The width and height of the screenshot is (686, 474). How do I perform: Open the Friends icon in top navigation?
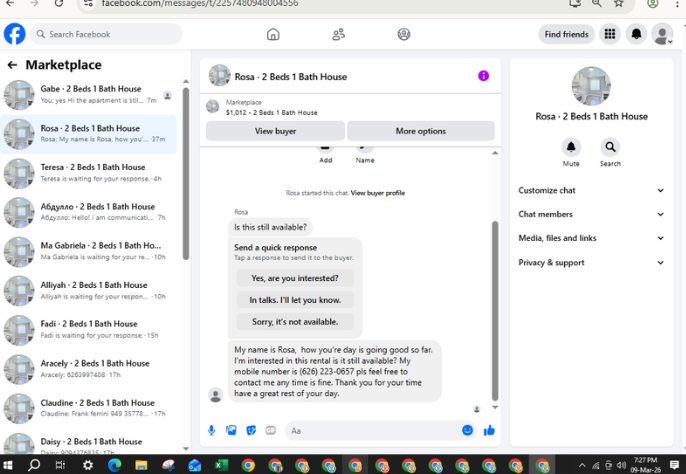[x=338, y=34]
